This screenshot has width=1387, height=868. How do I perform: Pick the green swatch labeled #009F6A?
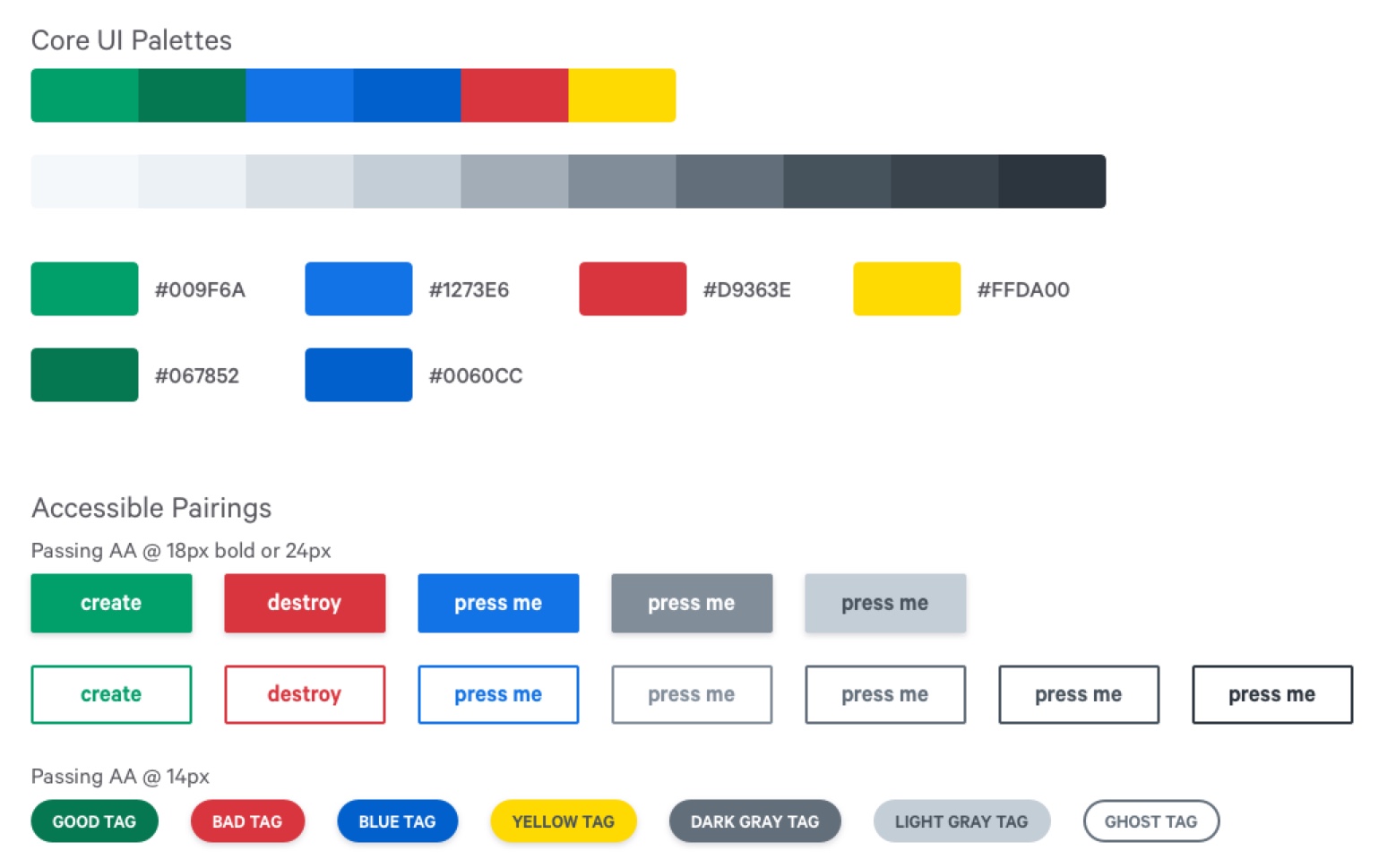84,288
